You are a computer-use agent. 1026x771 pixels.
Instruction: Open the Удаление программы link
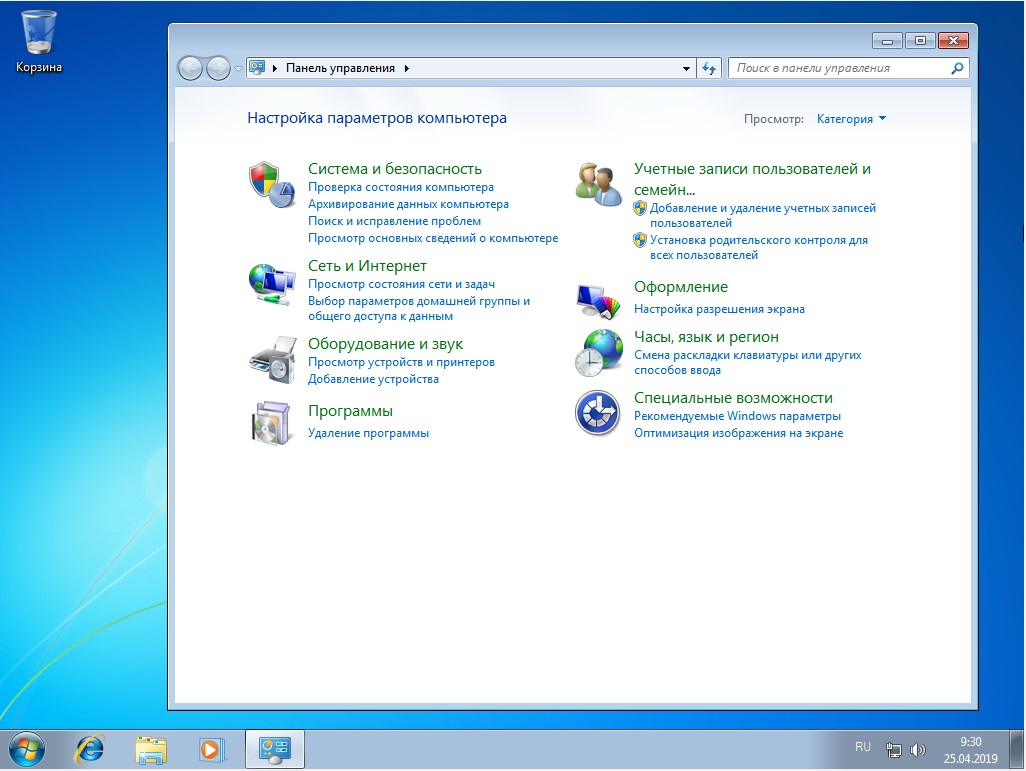point(368,433)
